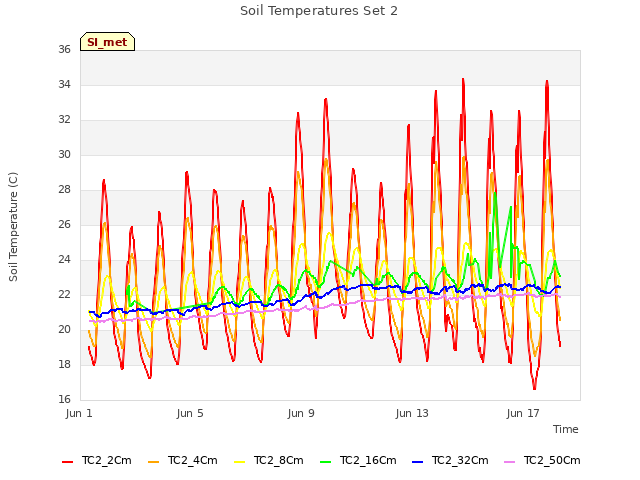
Task: Click the 28 y-axis tick label
Action: coord(64,189)
